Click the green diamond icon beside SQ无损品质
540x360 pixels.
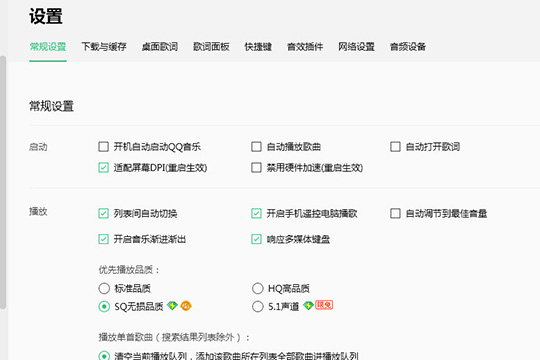[172, 306]
